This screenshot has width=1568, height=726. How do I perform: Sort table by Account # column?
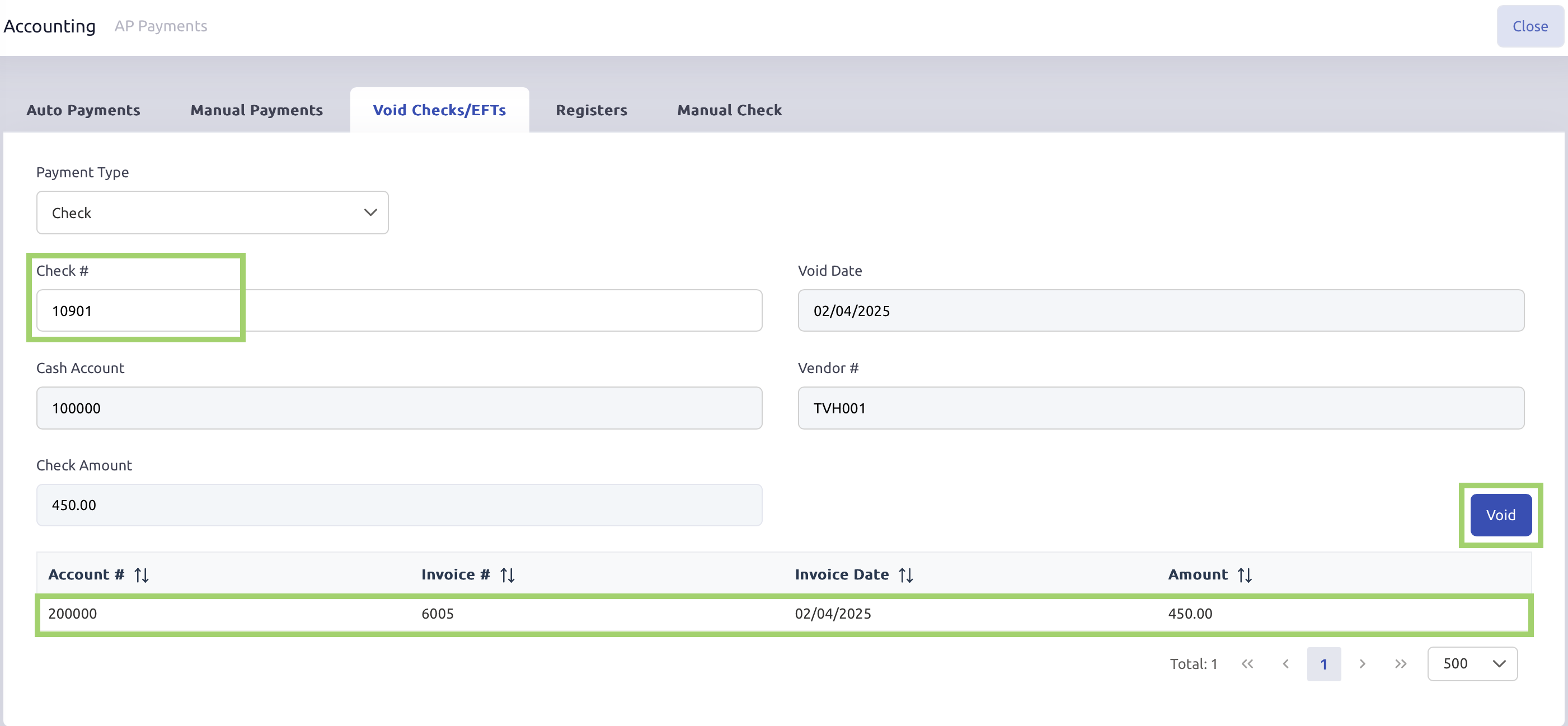[141, 574]
